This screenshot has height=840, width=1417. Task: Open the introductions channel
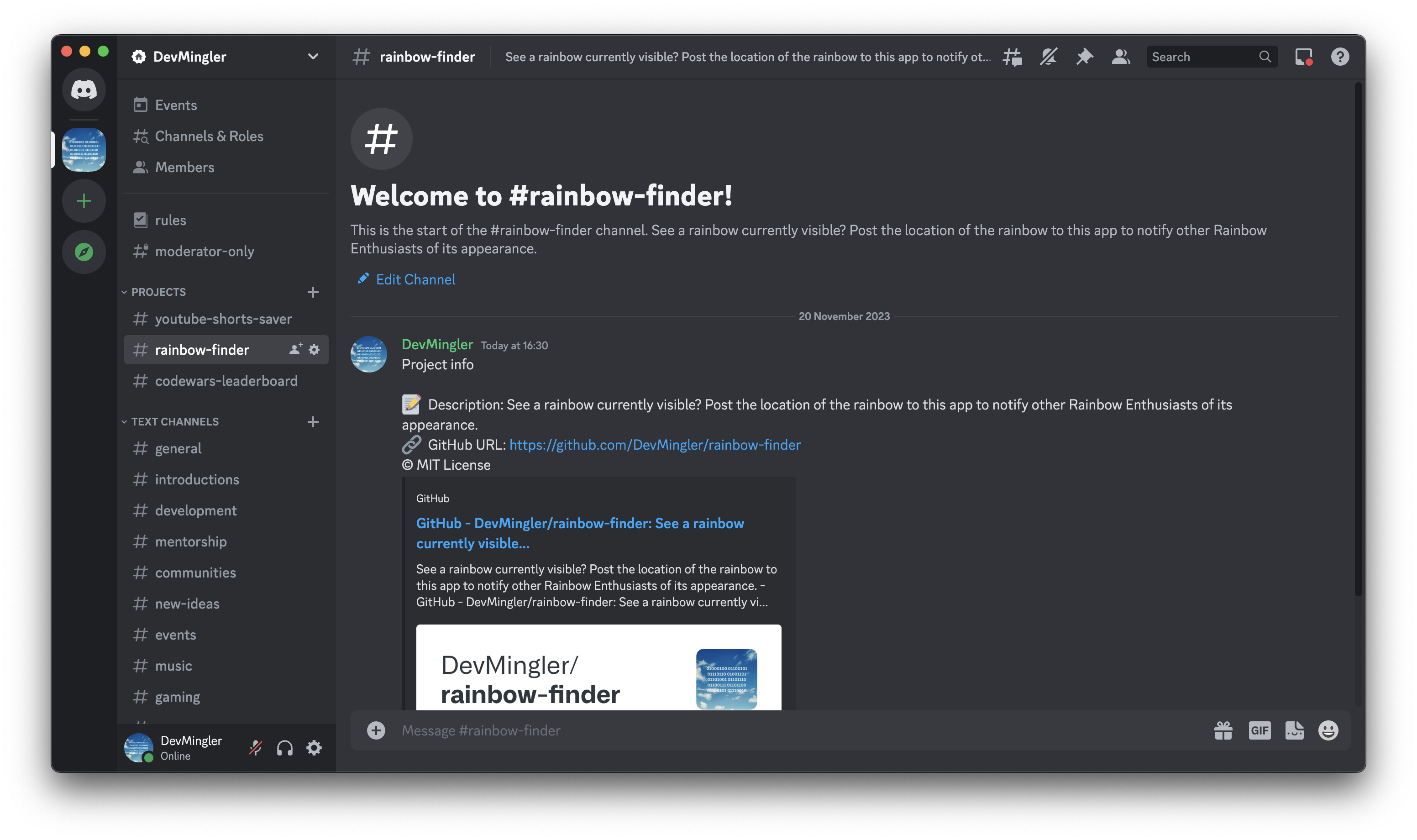[226, 479]
